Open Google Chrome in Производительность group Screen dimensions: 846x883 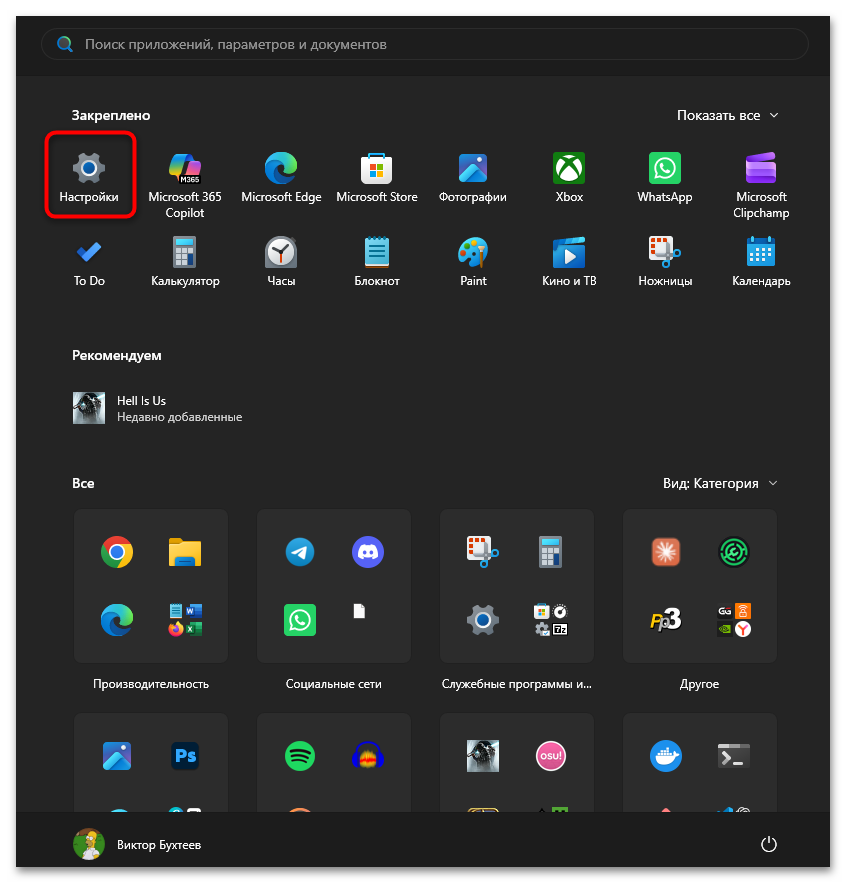tap(117, 552)
